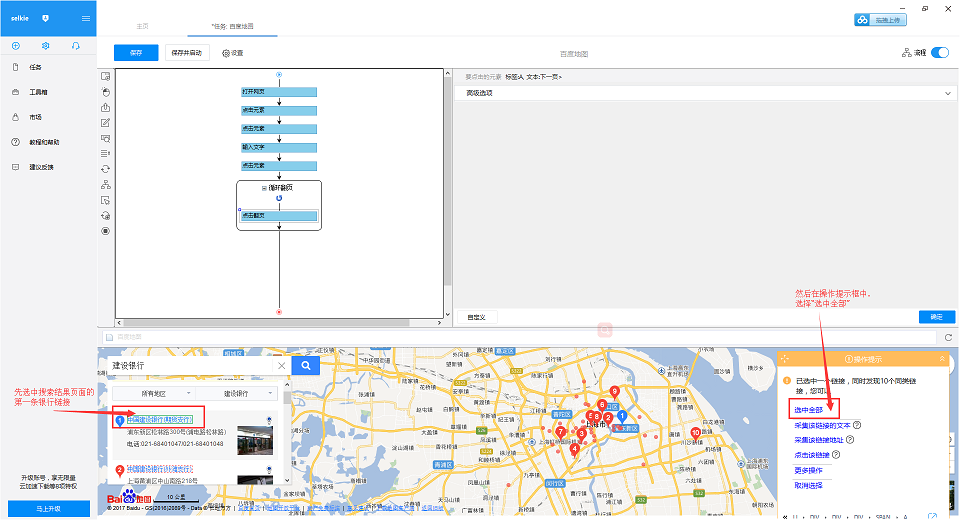Click the browser address bar field
This screenshot has width=960, height=520.
(519, 337)
